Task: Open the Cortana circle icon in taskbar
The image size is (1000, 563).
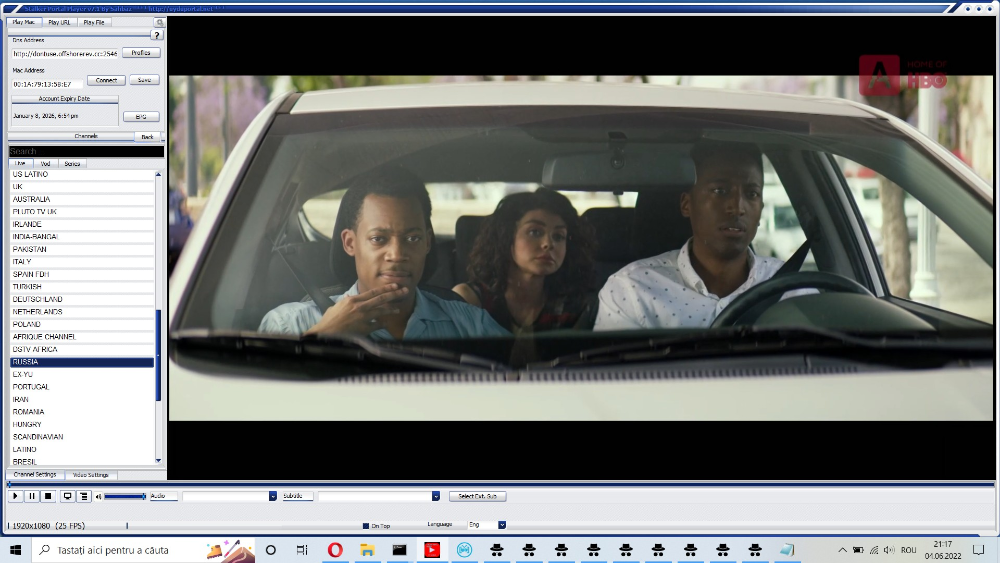Action: pyautogui.click(x=270, y=550)
